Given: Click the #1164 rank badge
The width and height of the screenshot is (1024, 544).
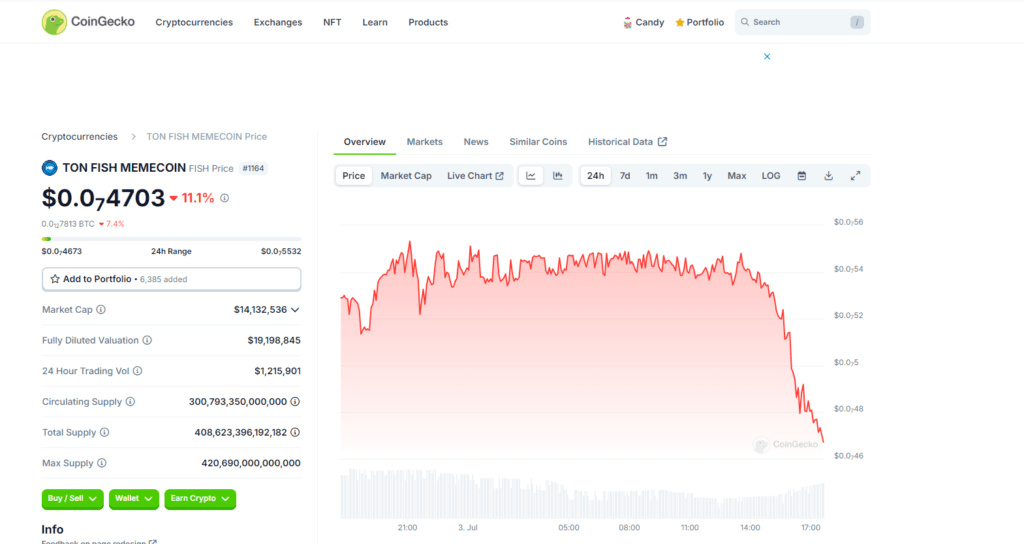Looking at the screenshot, I should pos(253,168).
